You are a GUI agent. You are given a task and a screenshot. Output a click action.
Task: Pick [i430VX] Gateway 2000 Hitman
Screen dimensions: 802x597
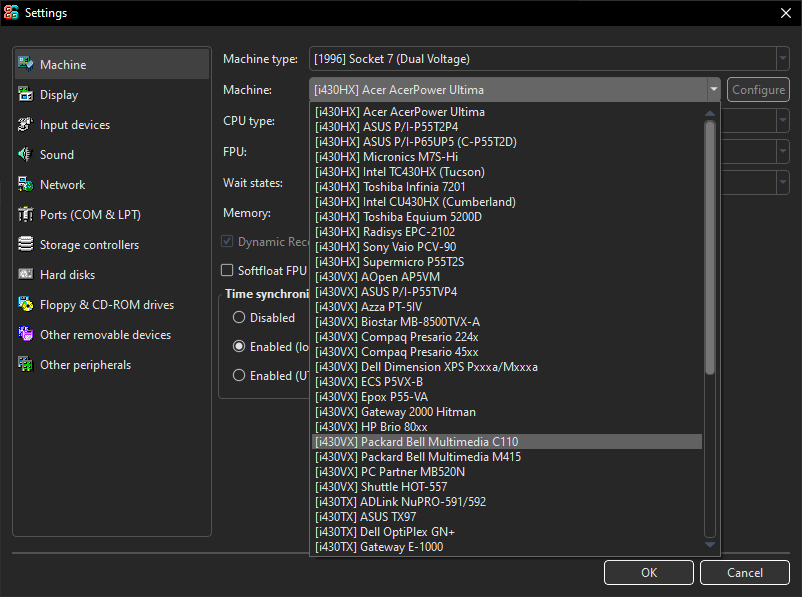(x=507, y=412)
